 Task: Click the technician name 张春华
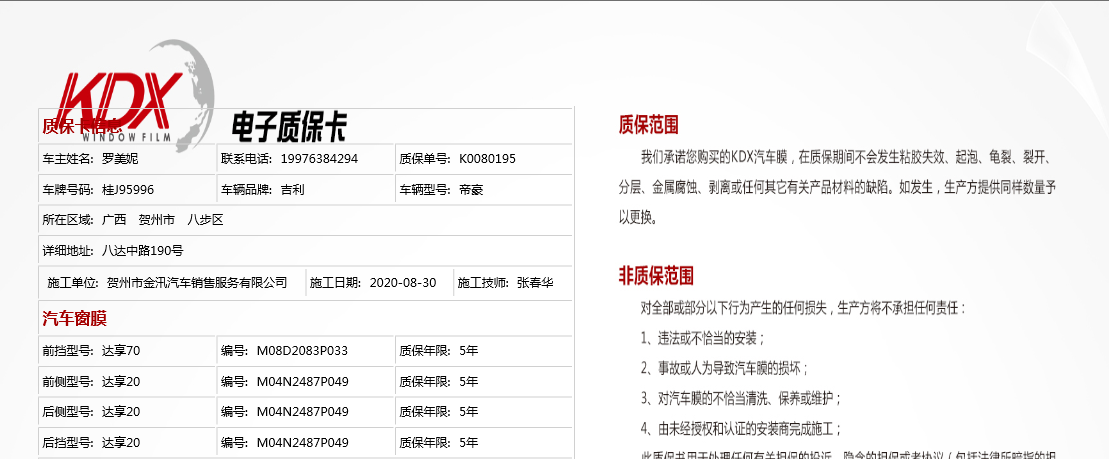pyautogui.click(x=534, y=282)
